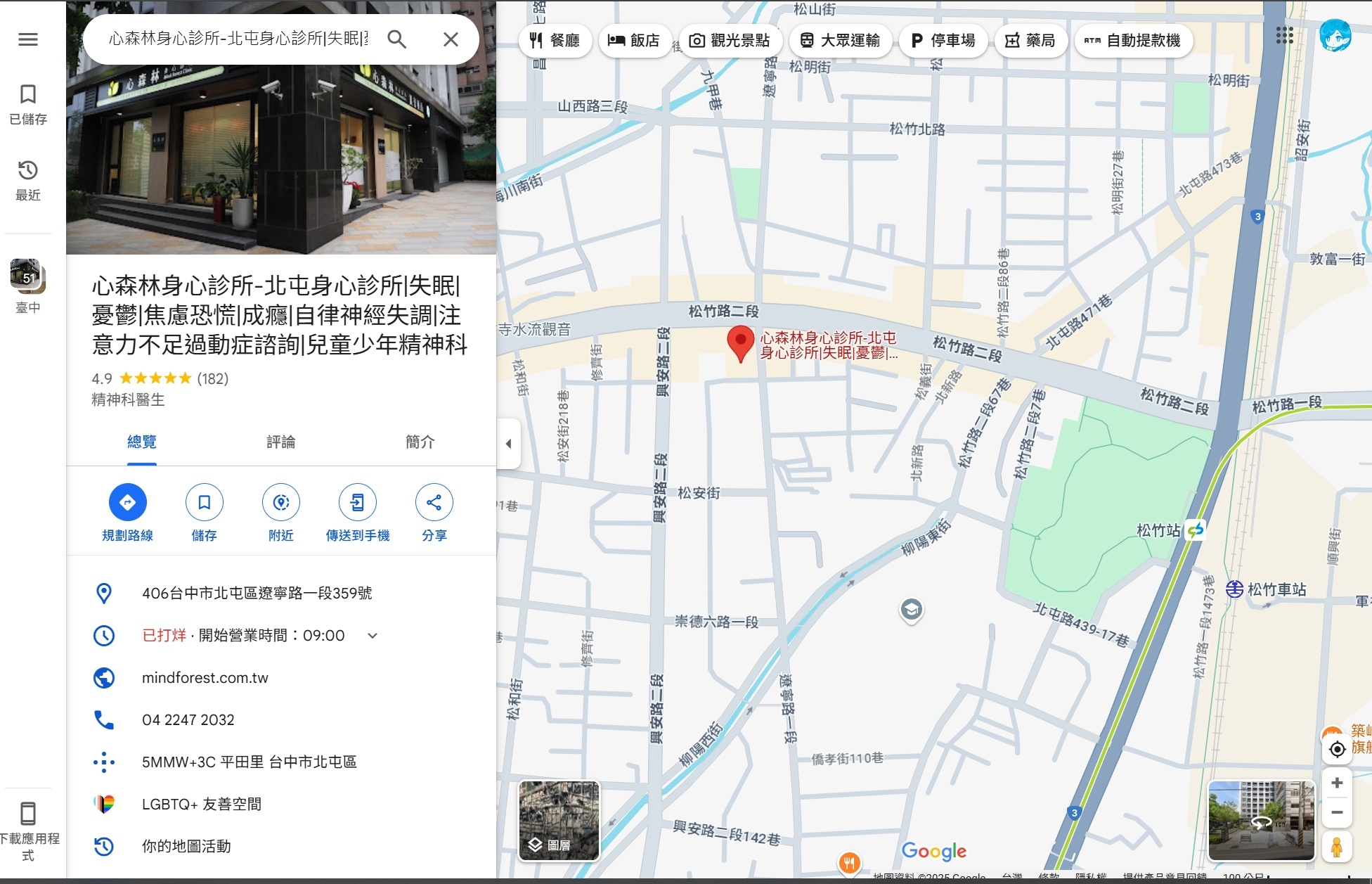Click the plus code 5MMW+3C row

coord(281,762)
